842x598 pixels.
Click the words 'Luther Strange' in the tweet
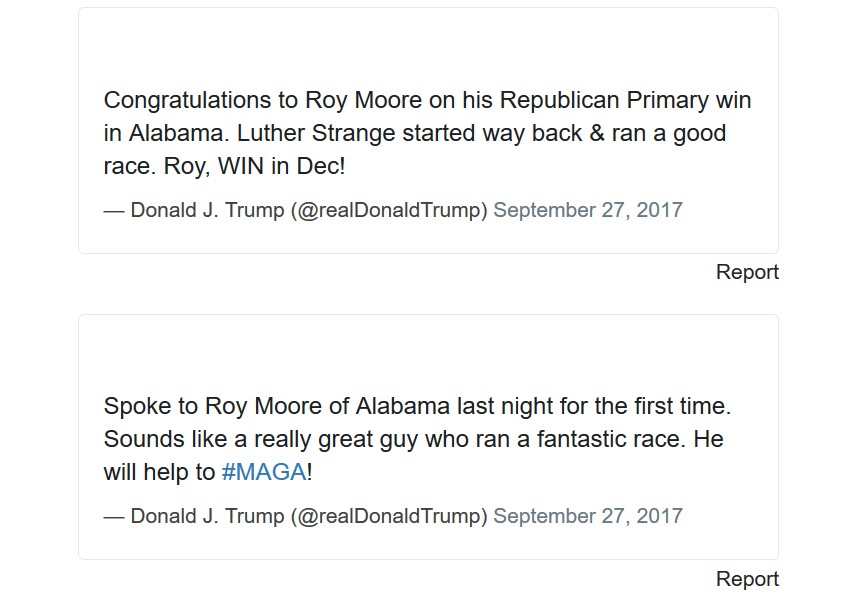point(316,134)
